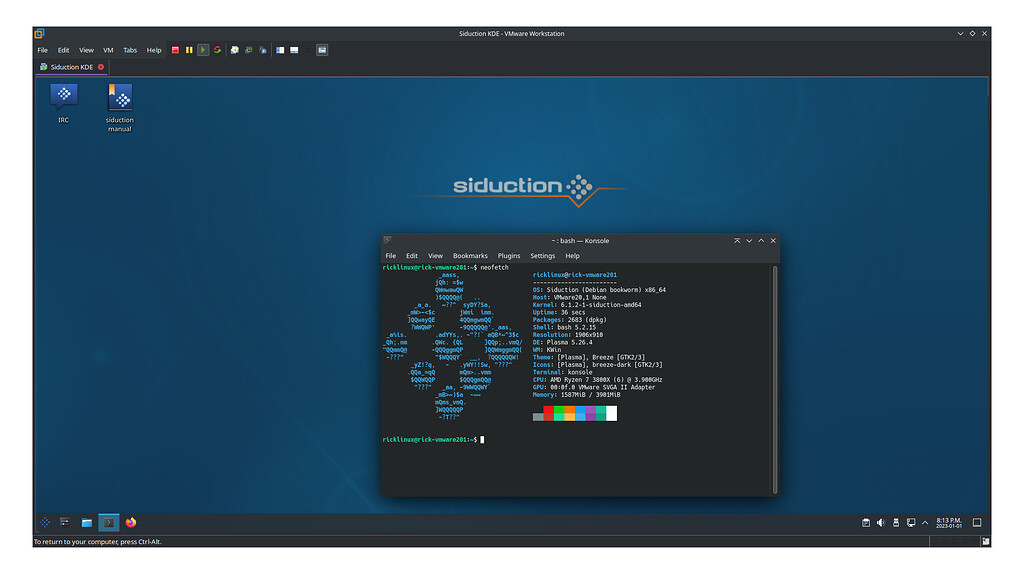This screenshot has width=1024, height=586.
Task: Mute the system volume in the tray
Action: click(x=880, y=522)
